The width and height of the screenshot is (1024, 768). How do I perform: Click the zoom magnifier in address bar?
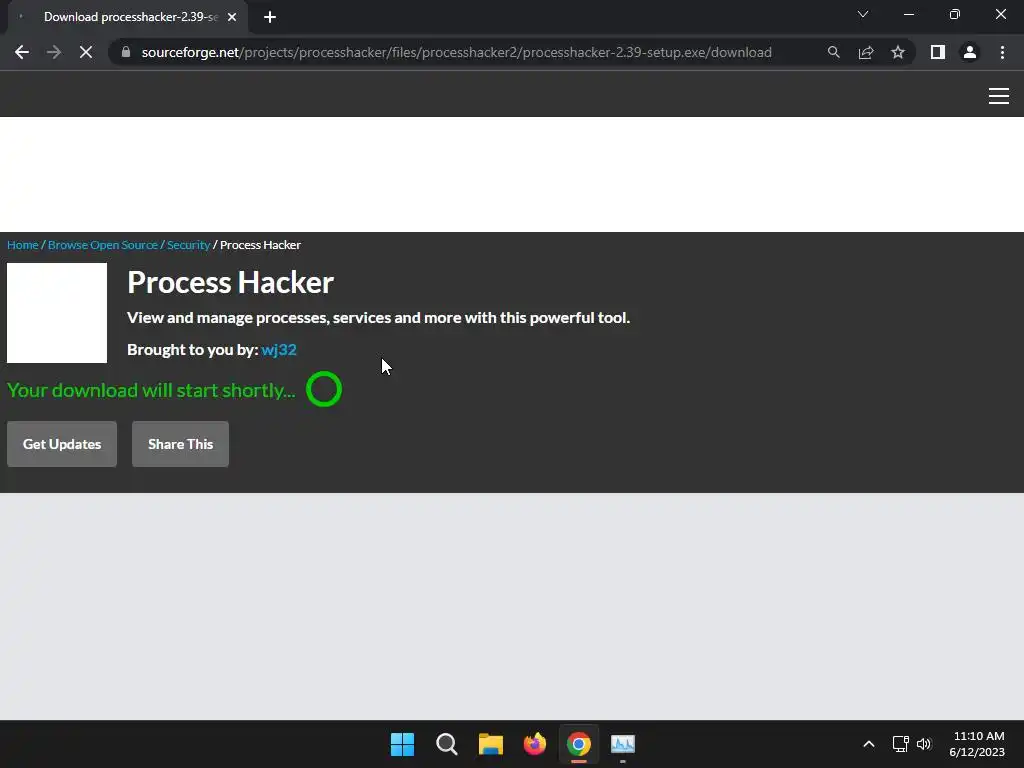(x=833, y=52)
